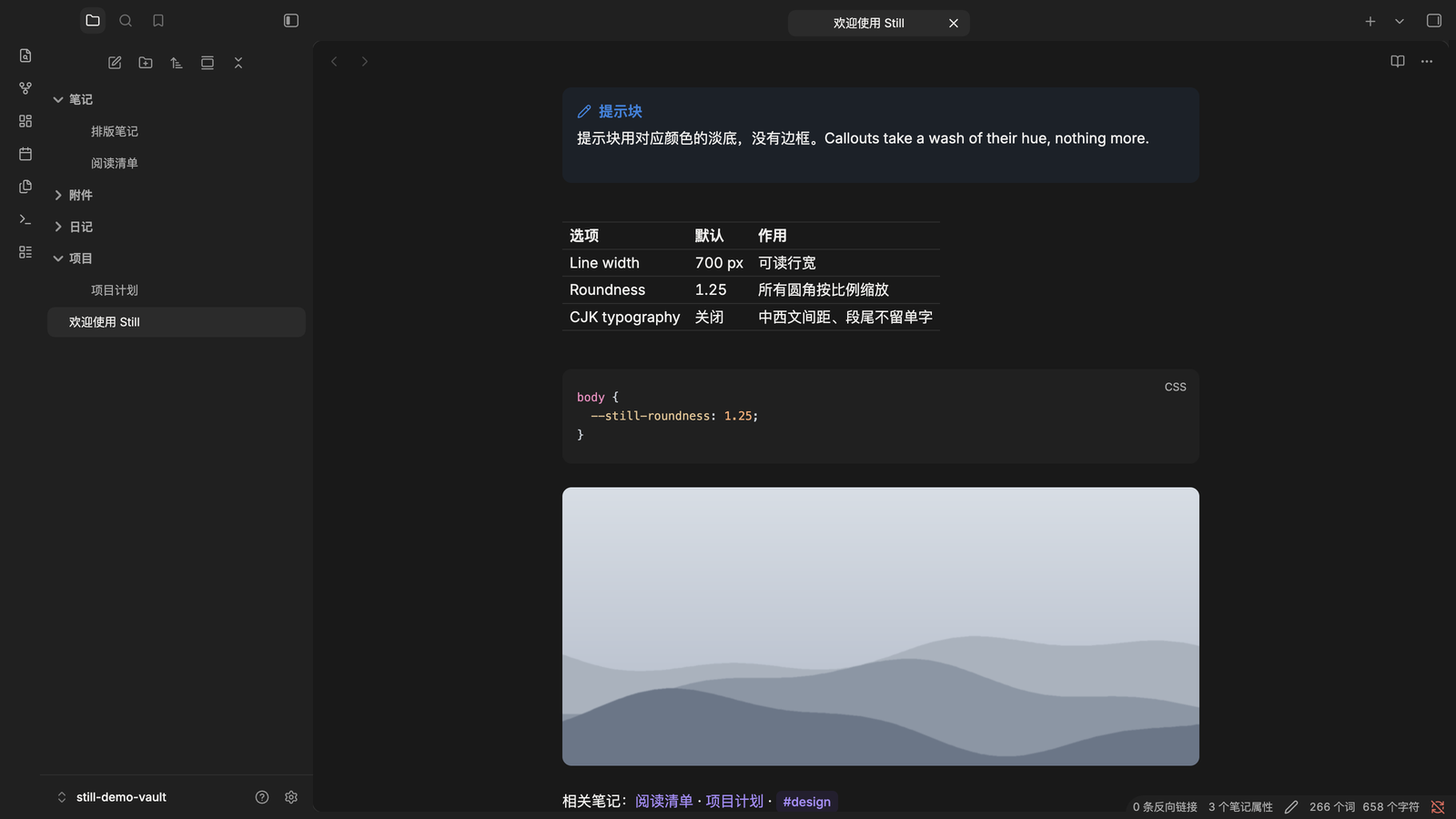Follow the 项目计划 link in note
The height and width of the screenshot is (819, 1456).
point(734,801)
